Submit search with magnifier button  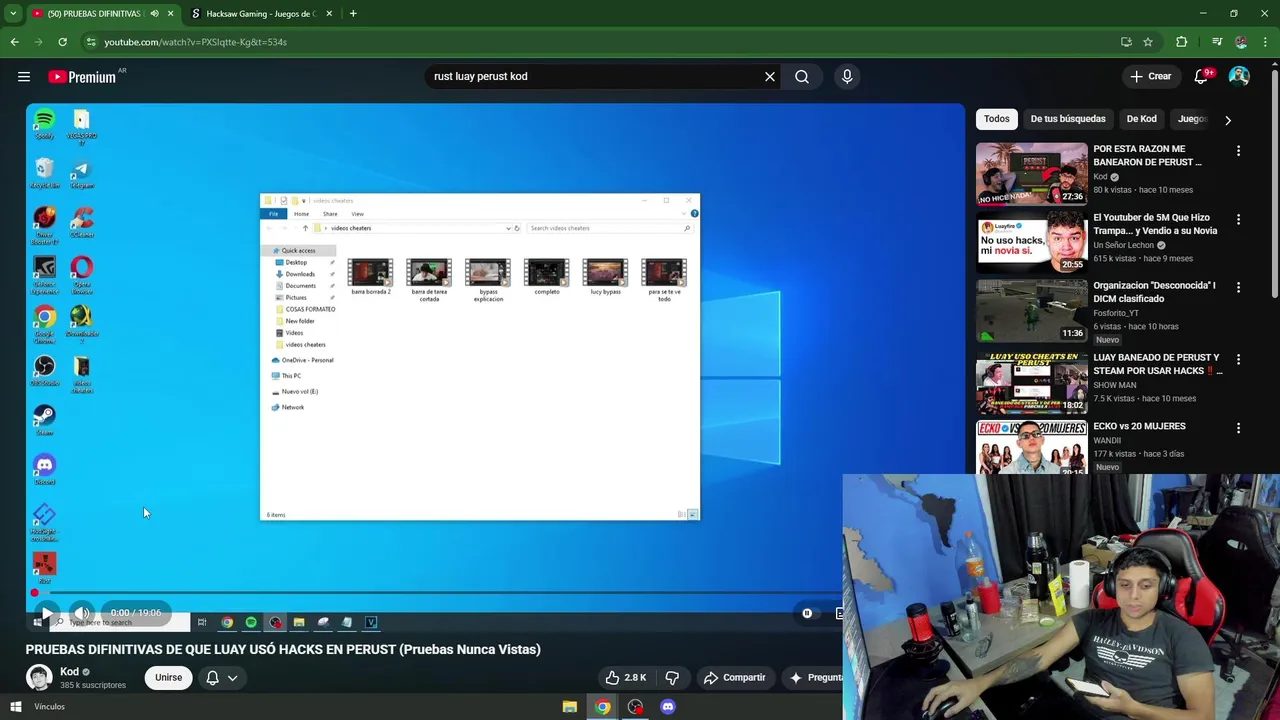(802, 76)
